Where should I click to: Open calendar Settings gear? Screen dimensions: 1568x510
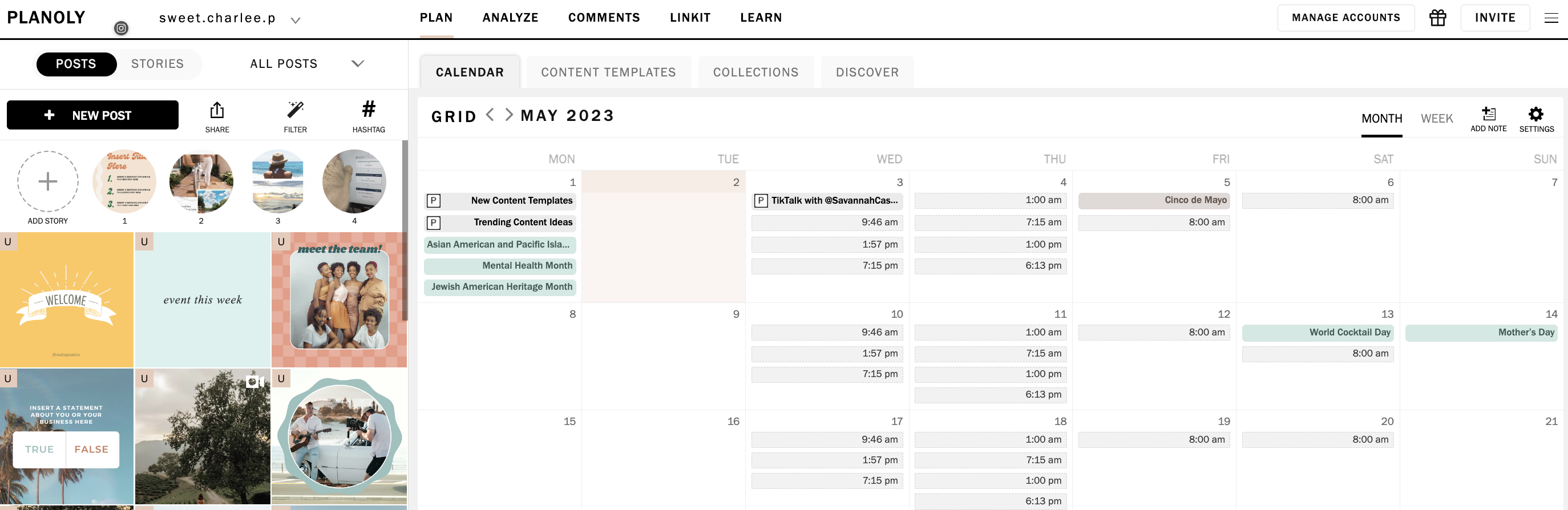1535,114
